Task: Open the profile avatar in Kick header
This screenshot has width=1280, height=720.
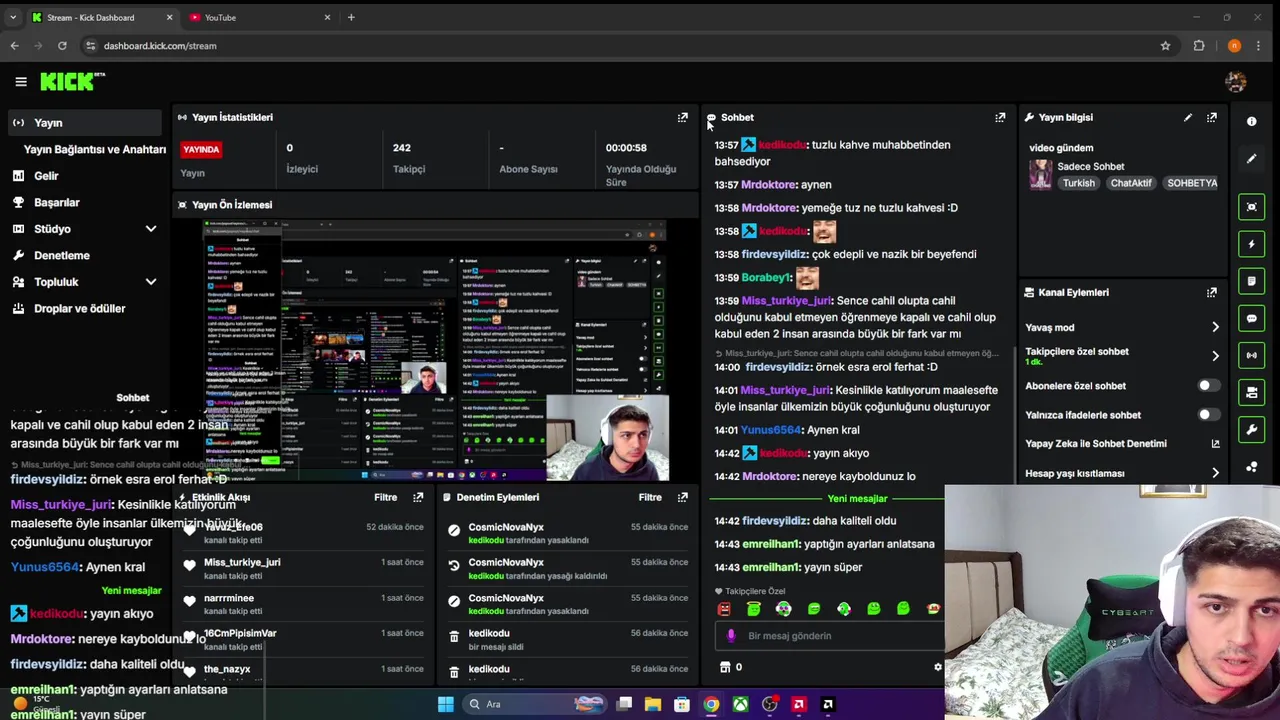Action: coord(1236,82)
